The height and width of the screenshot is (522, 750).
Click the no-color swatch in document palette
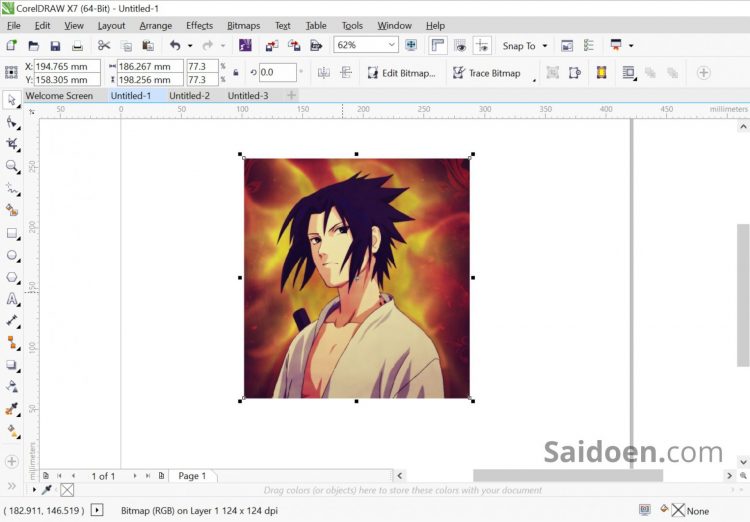(67, 489)
